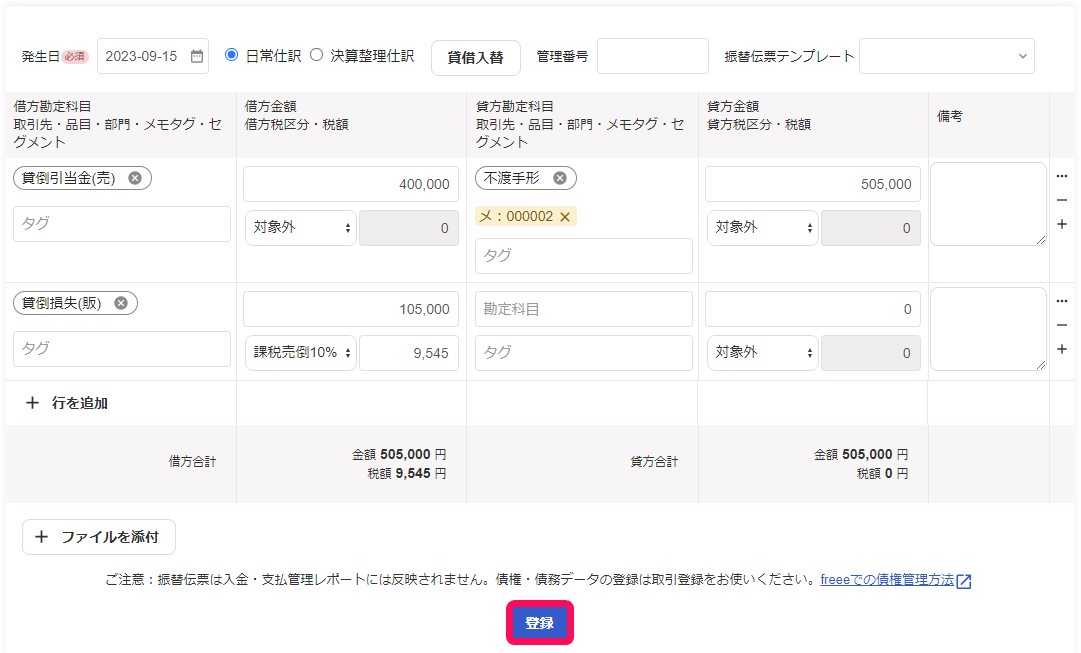The height and width of the screenshot is (653, 1081).
Task: Open the more options menu for the 貸倒損失(販) row
Action: click(1062, 301)
